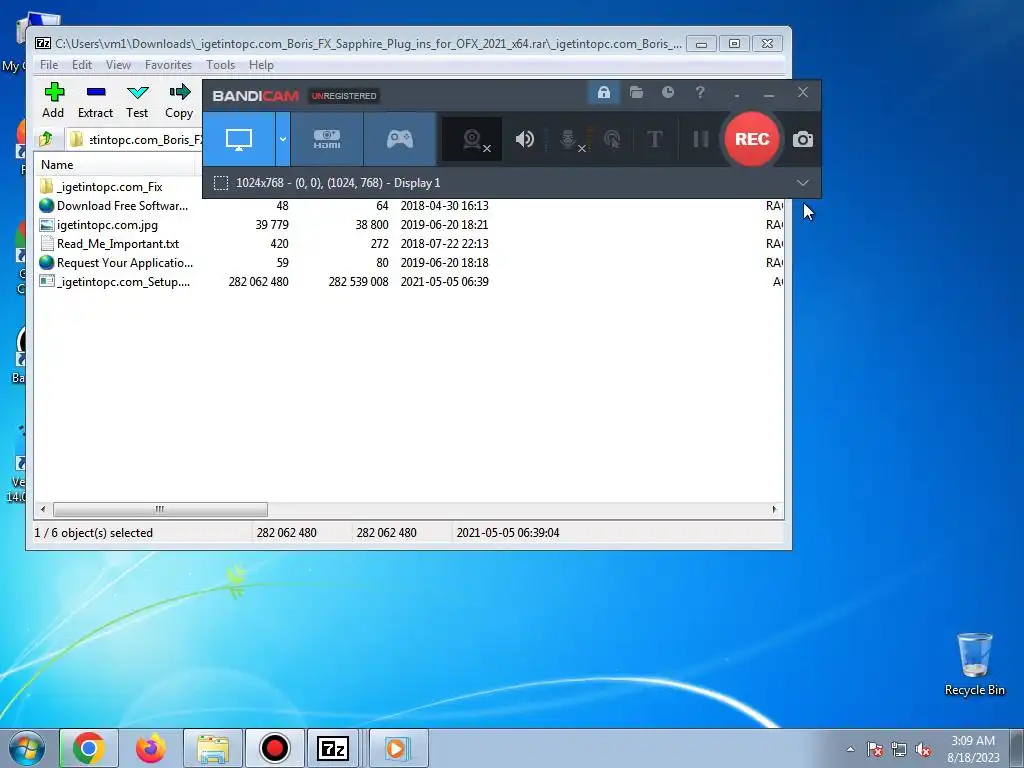The image size is (1024, 768).
Task: Take a screenshot with camera icon
Action: point(803,139)
